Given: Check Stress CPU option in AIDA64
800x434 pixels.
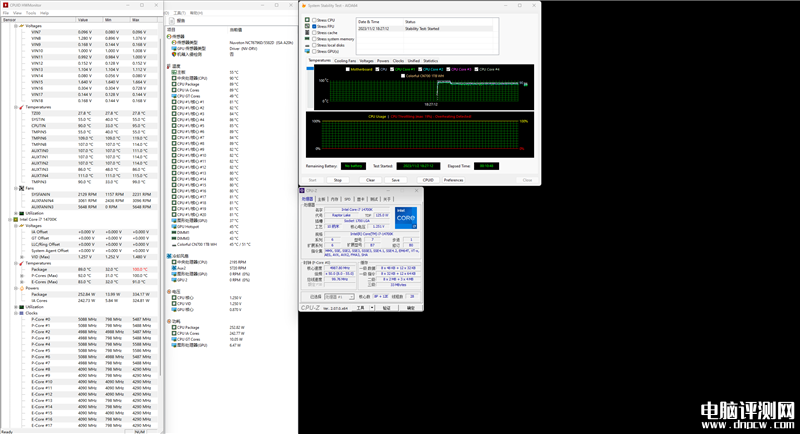Looking at the screenshot, I should point(314,20).
